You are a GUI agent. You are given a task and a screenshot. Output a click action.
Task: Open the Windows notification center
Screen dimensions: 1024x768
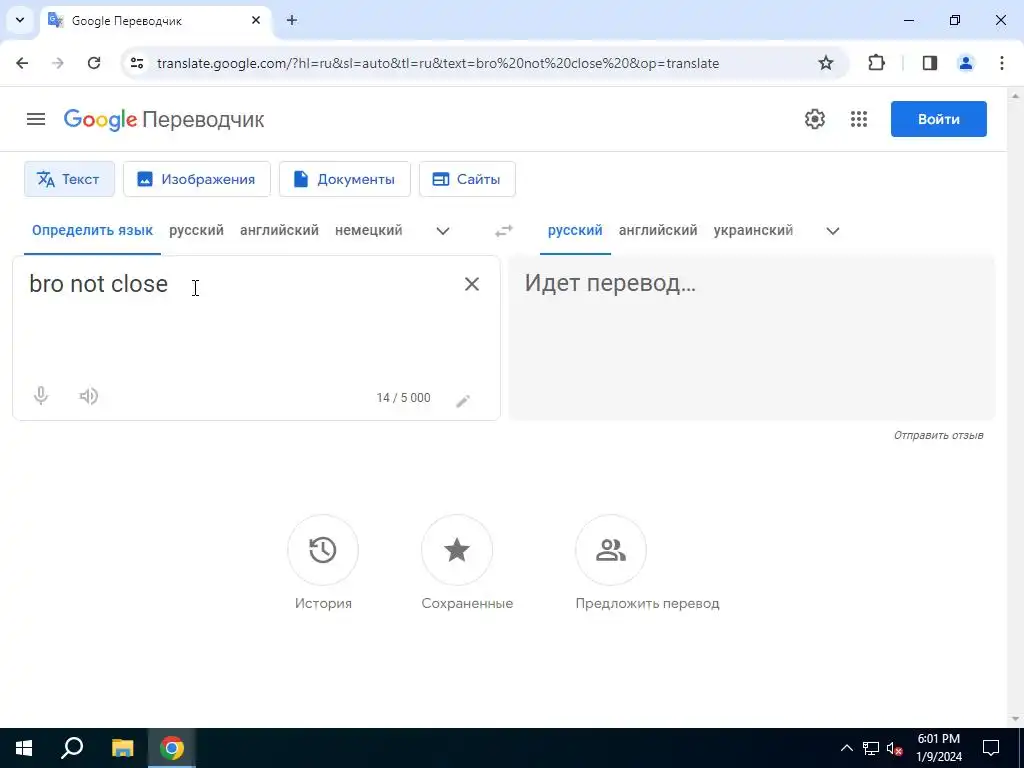point(991,748)
